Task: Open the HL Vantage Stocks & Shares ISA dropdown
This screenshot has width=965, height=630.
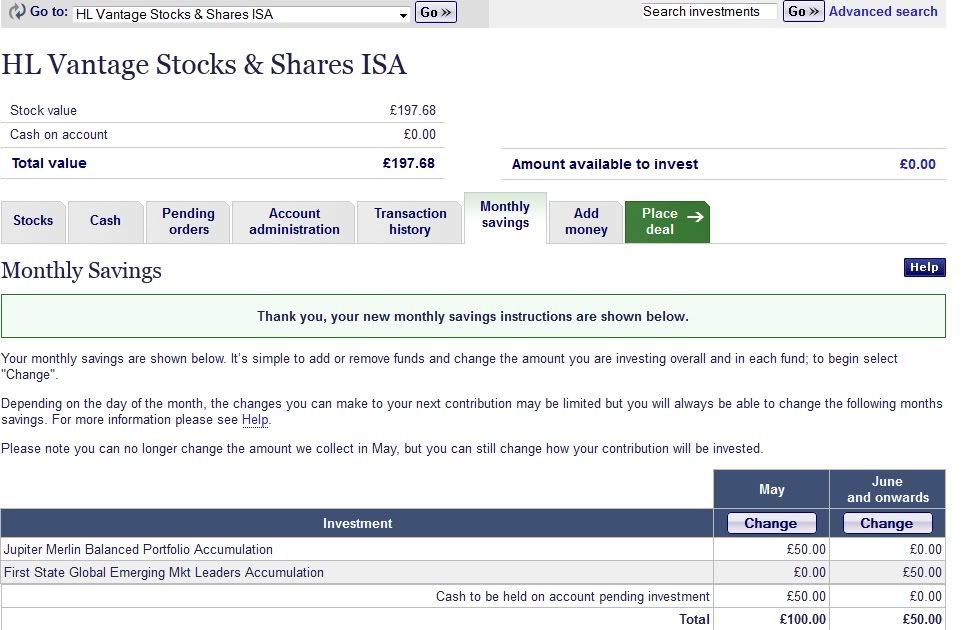Action: (x=241, y=14)
